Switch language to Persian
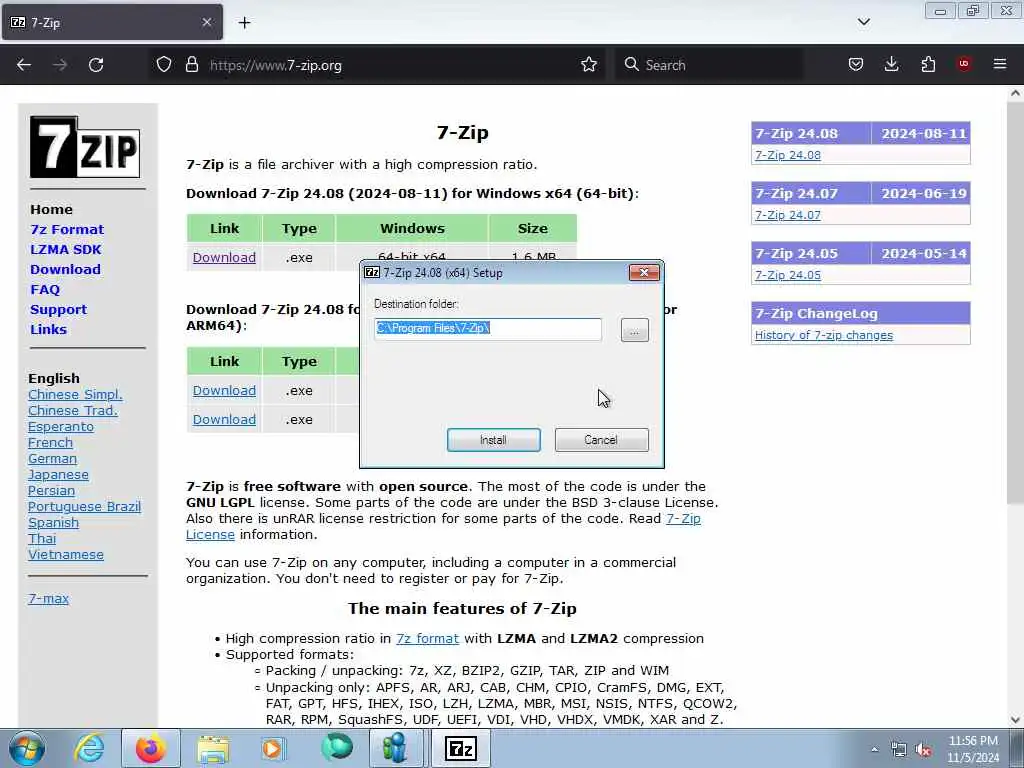1024x768 pixels. [x=52, y=490]
